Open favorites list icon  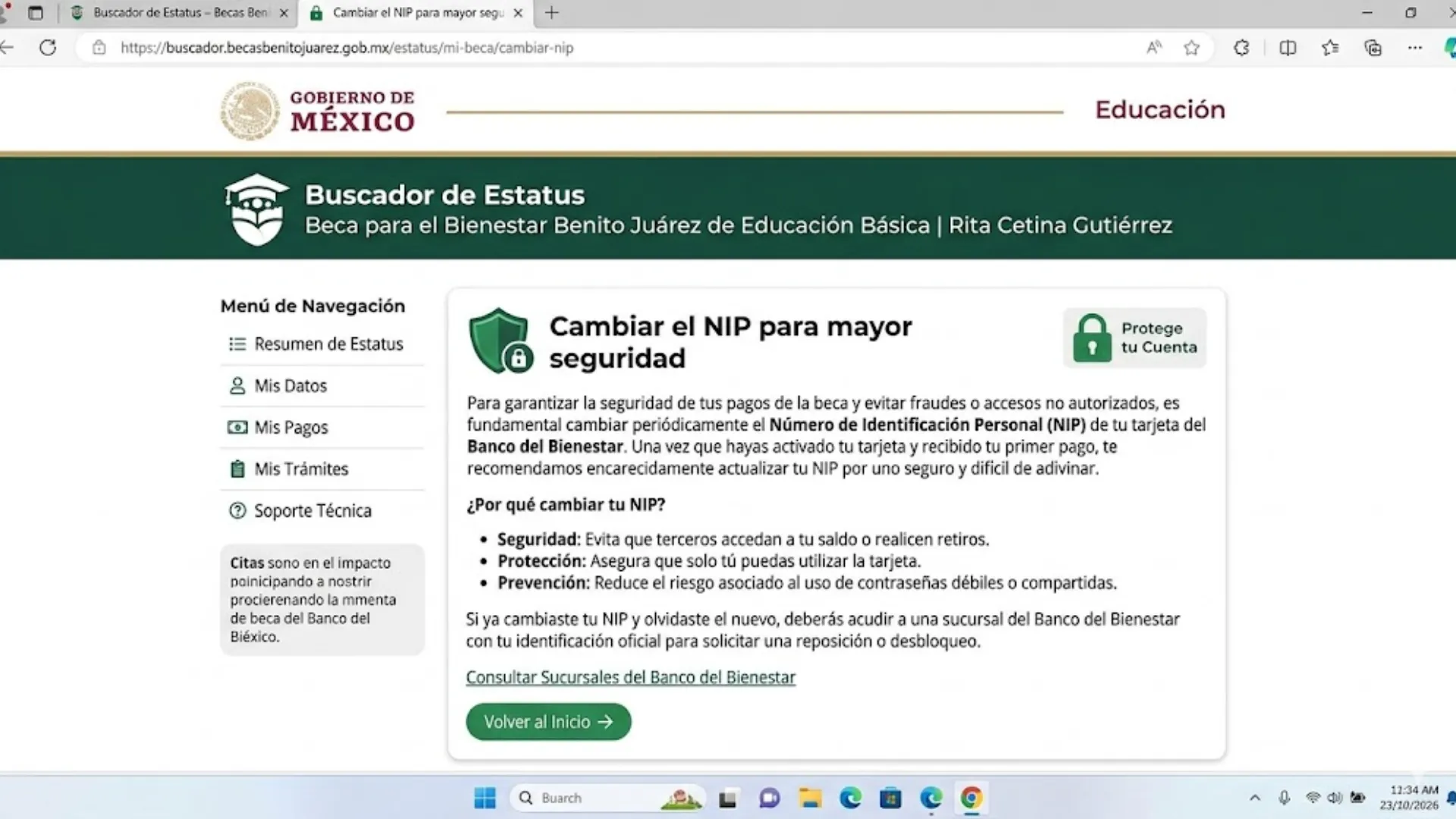[1330, 48]
